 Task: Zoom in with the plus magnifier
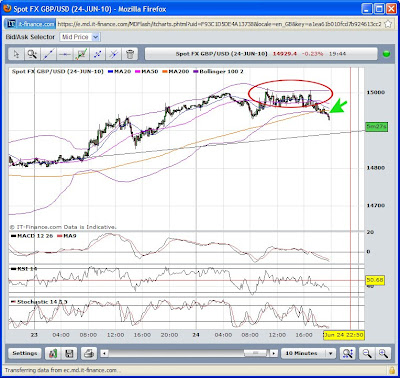[x=383, y=353]
